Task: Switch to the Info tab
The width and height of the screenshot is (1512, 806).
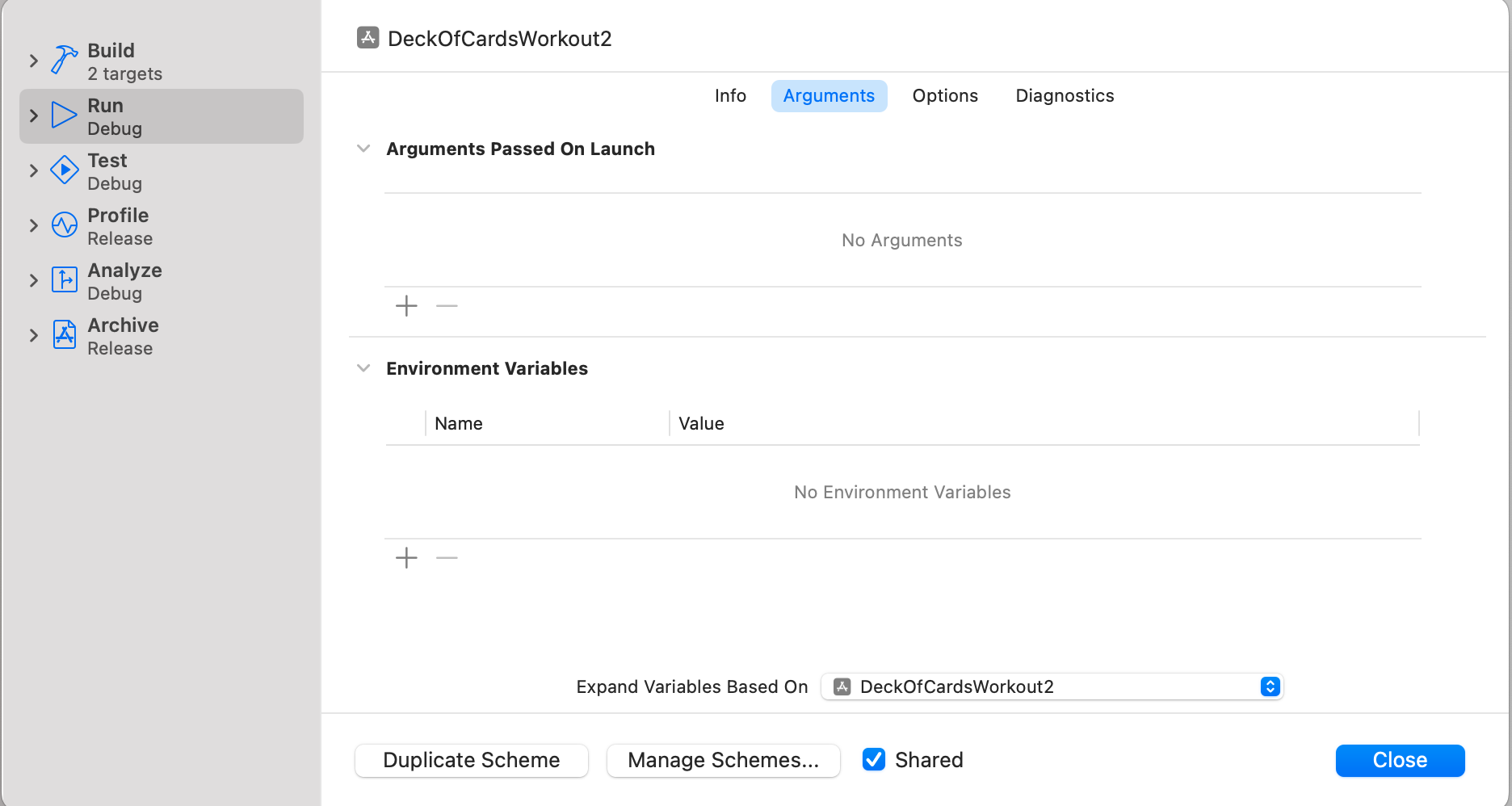Action: point(730,96)
